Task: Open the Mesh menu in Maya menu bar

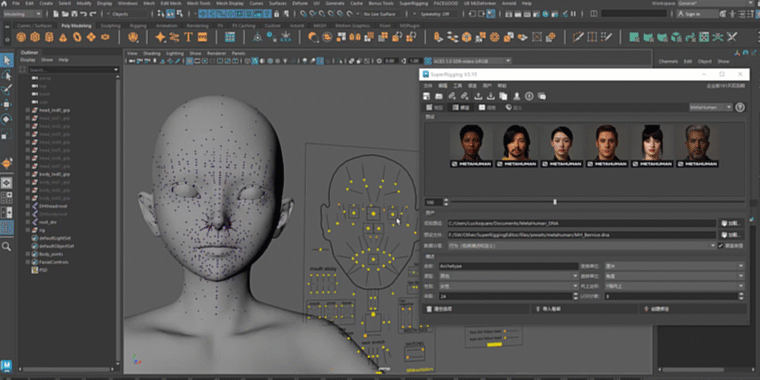Action: 149,3
